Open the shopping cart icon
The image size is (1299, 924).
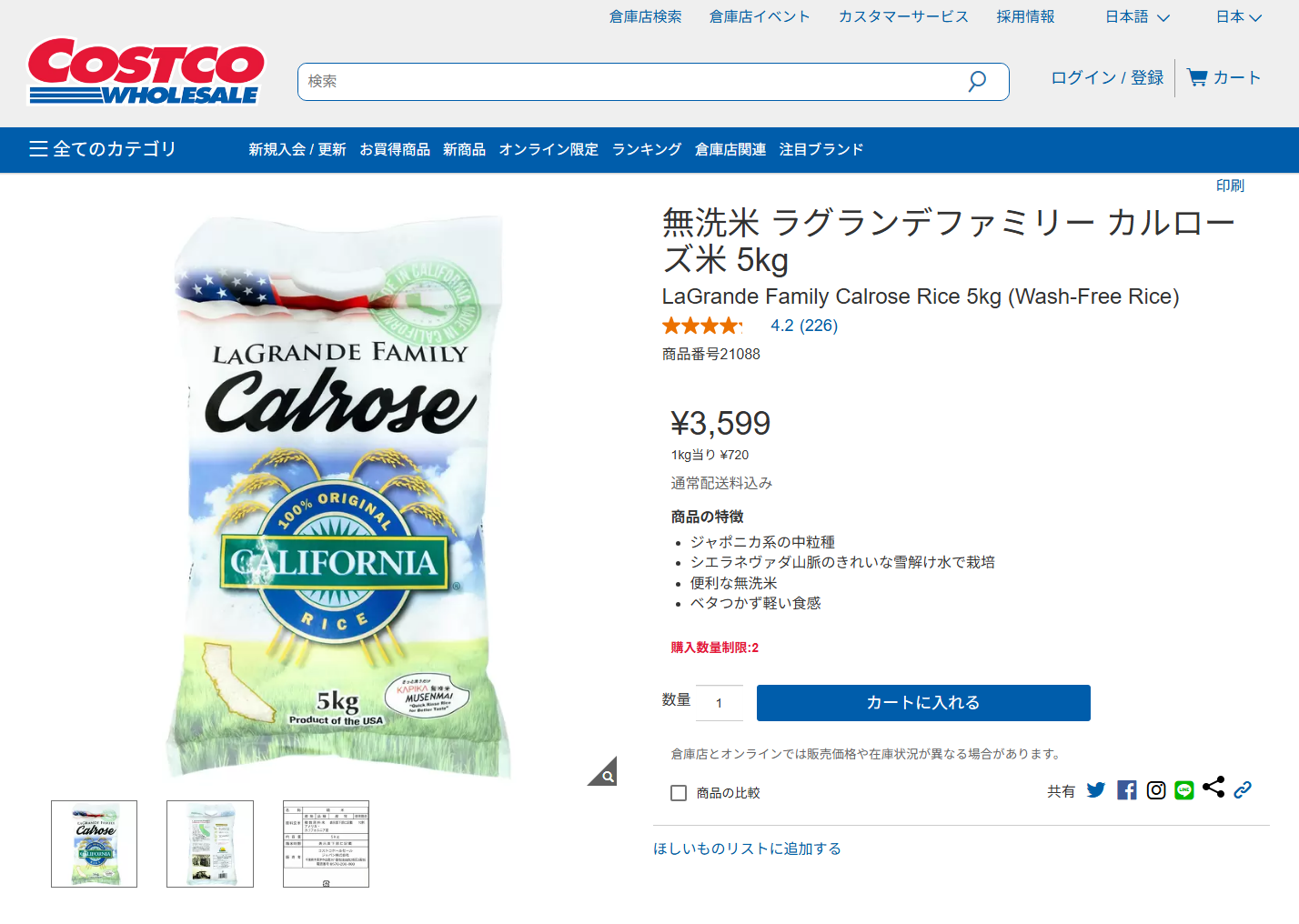1197,78
